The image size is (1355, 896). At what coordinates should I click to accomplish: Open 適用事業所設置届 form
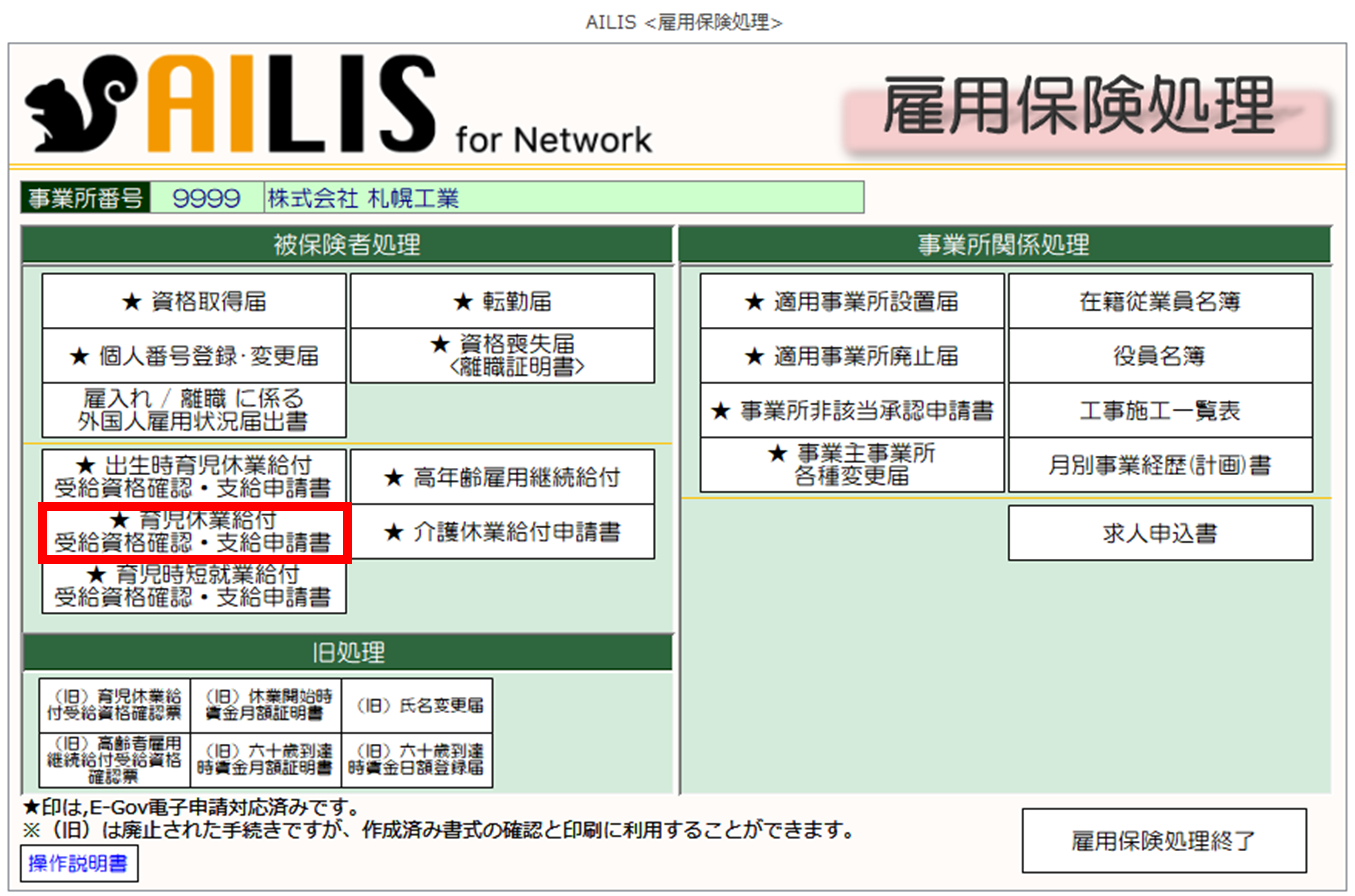pyautogui.click(x=852, y=301)
